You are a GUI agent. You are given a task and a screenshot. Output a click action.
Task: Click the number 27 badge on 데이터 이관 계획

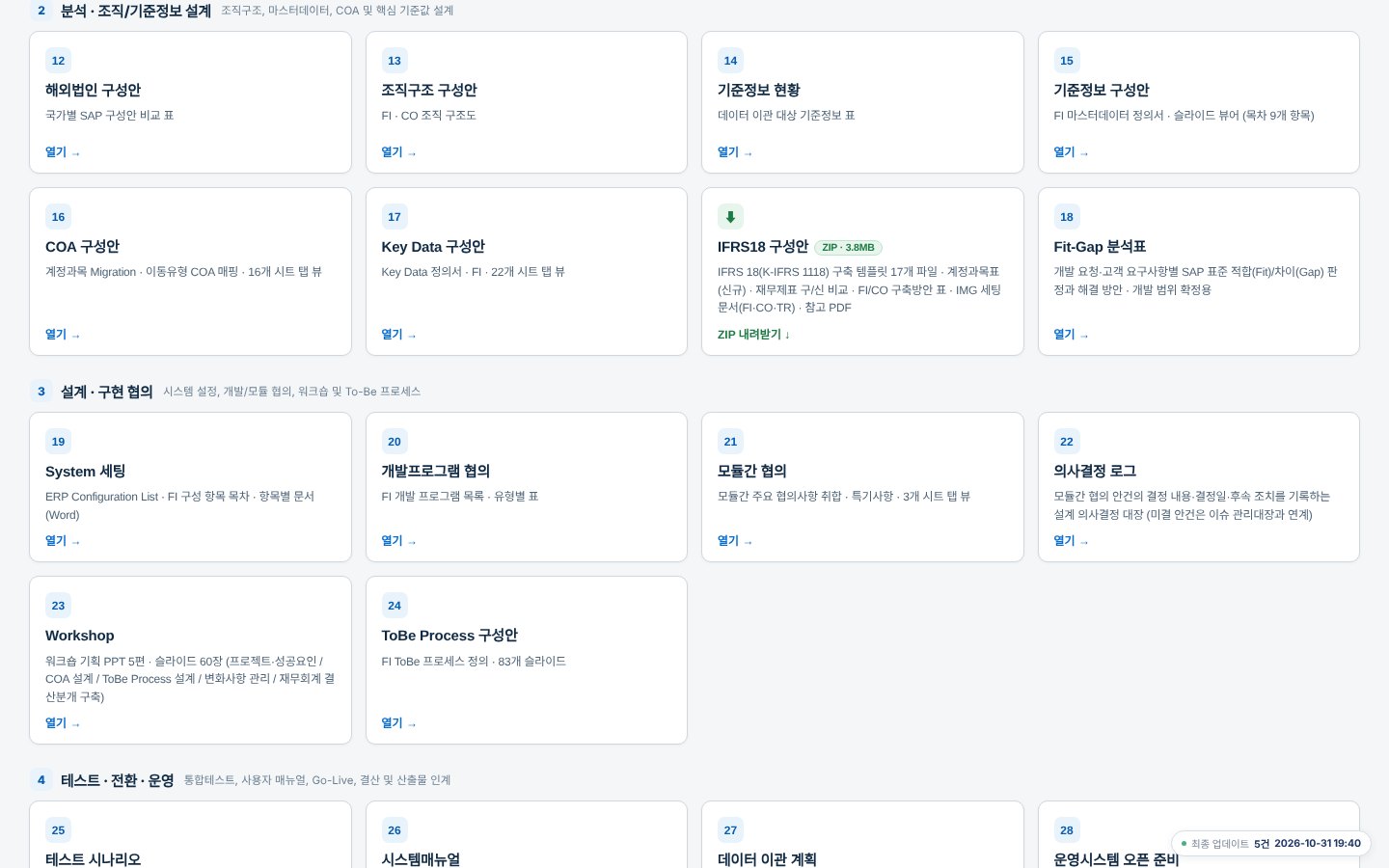[730, 830]
